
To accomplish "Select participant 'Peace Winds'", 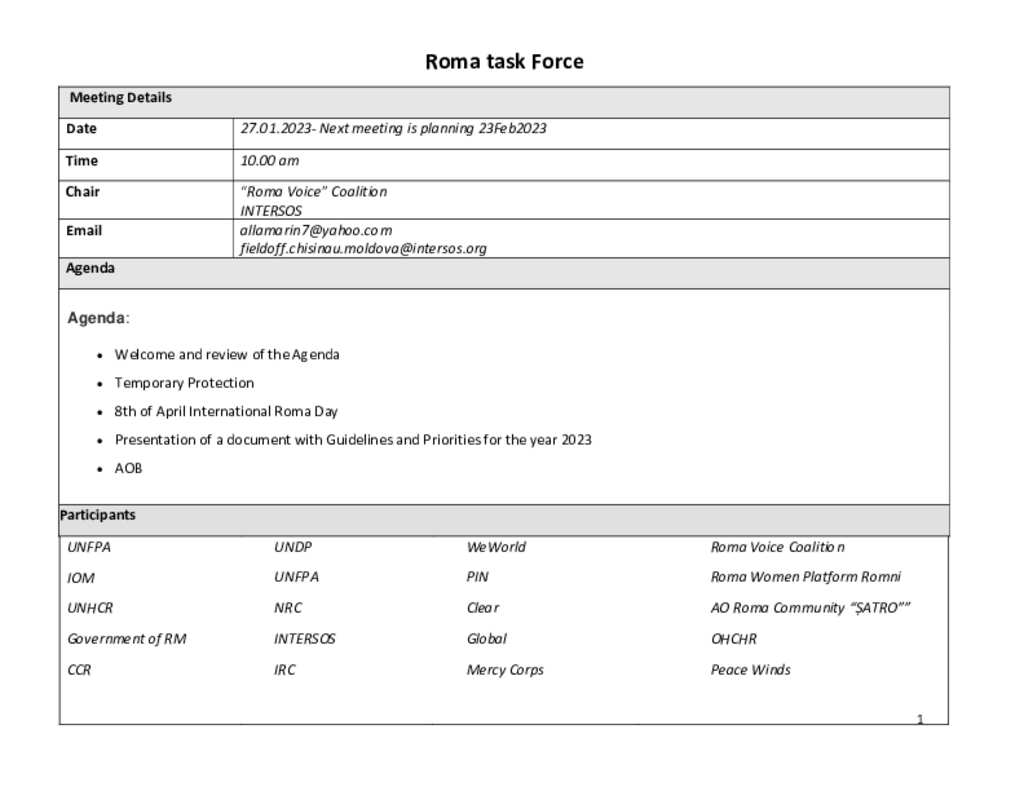I will 750,670.
